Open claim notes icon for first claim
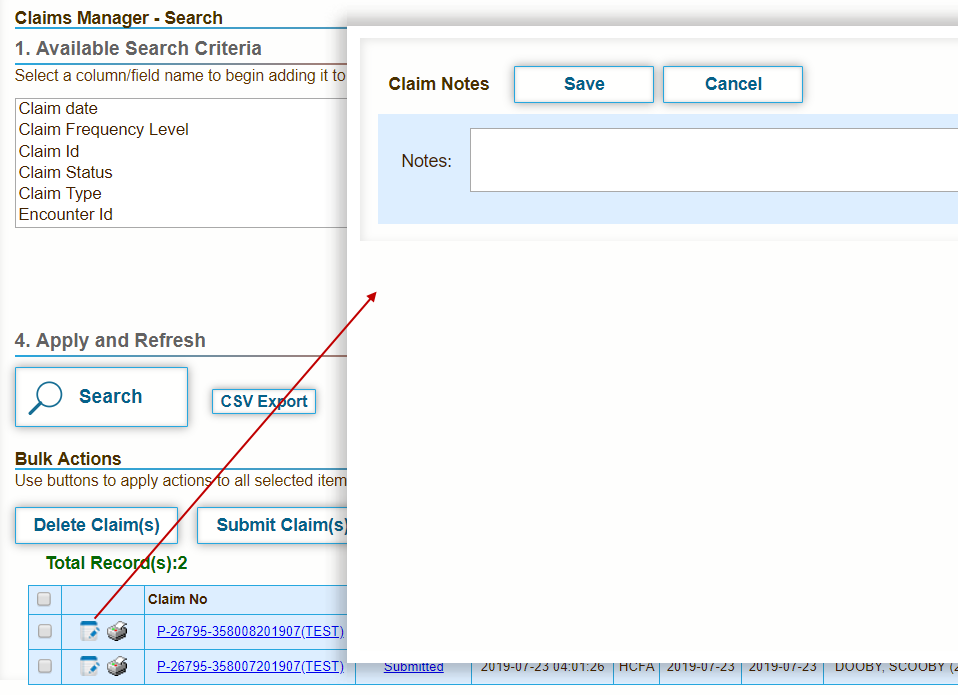 [90, 631]
